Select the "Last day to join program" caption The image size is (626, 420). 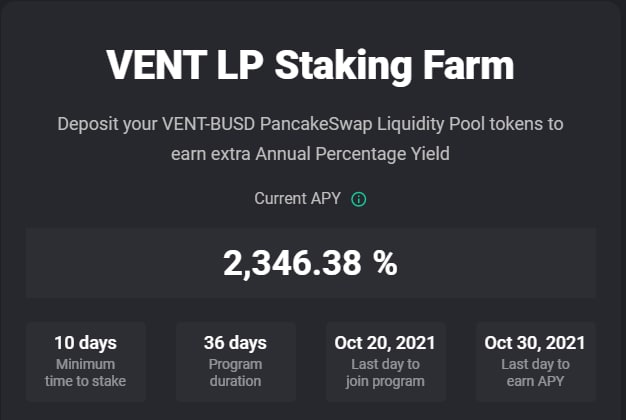(x=385, y=372)
